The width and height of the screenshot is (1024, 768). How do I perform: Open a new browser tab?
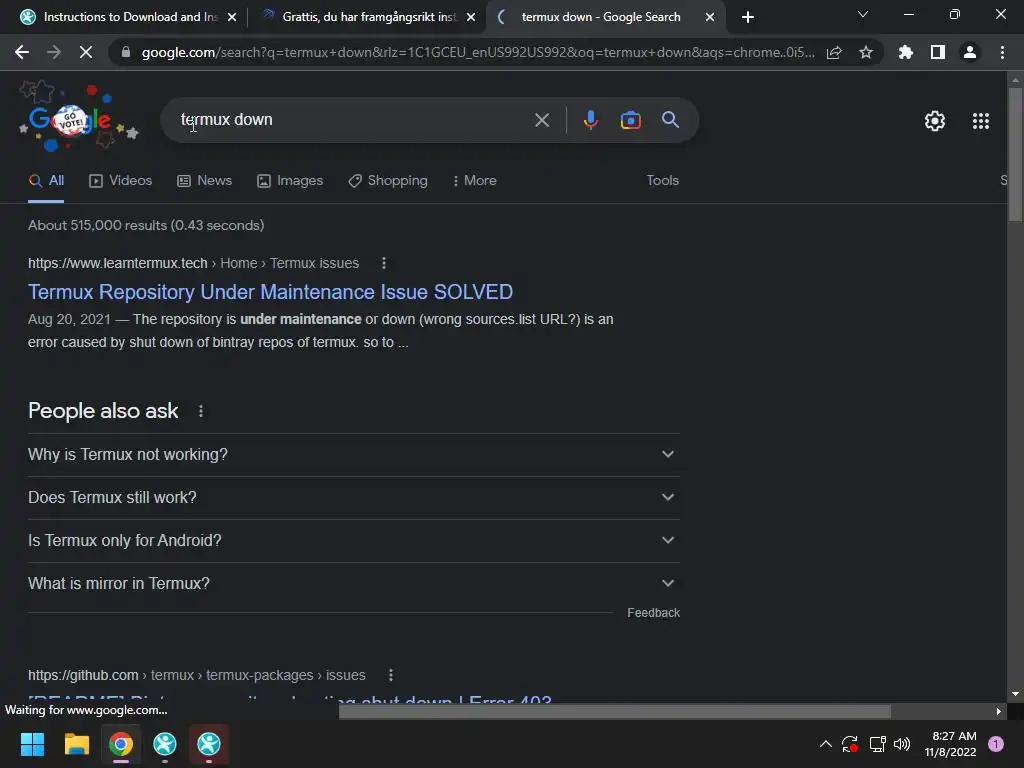coord(748,17)
